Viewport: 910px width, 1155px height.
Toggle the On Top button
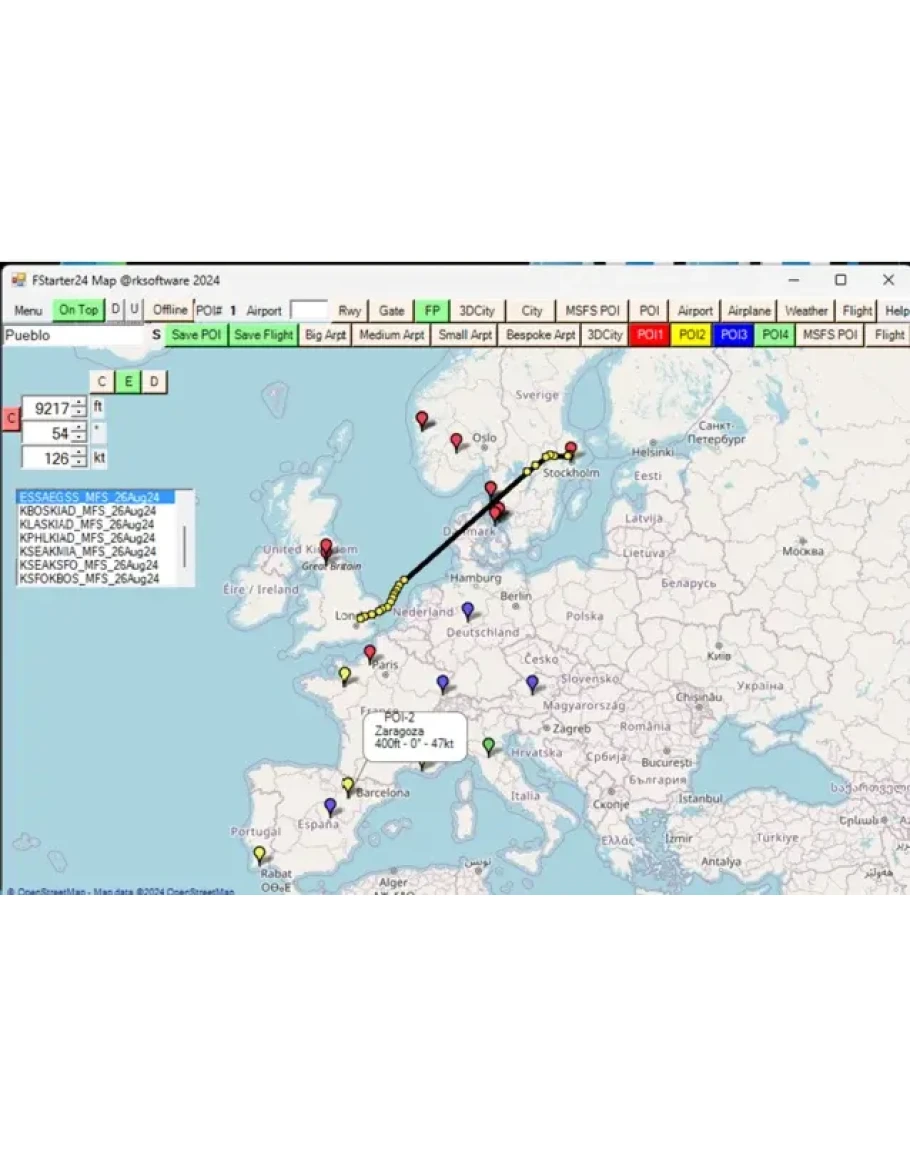pyautogui.click(x=78, y=310)
